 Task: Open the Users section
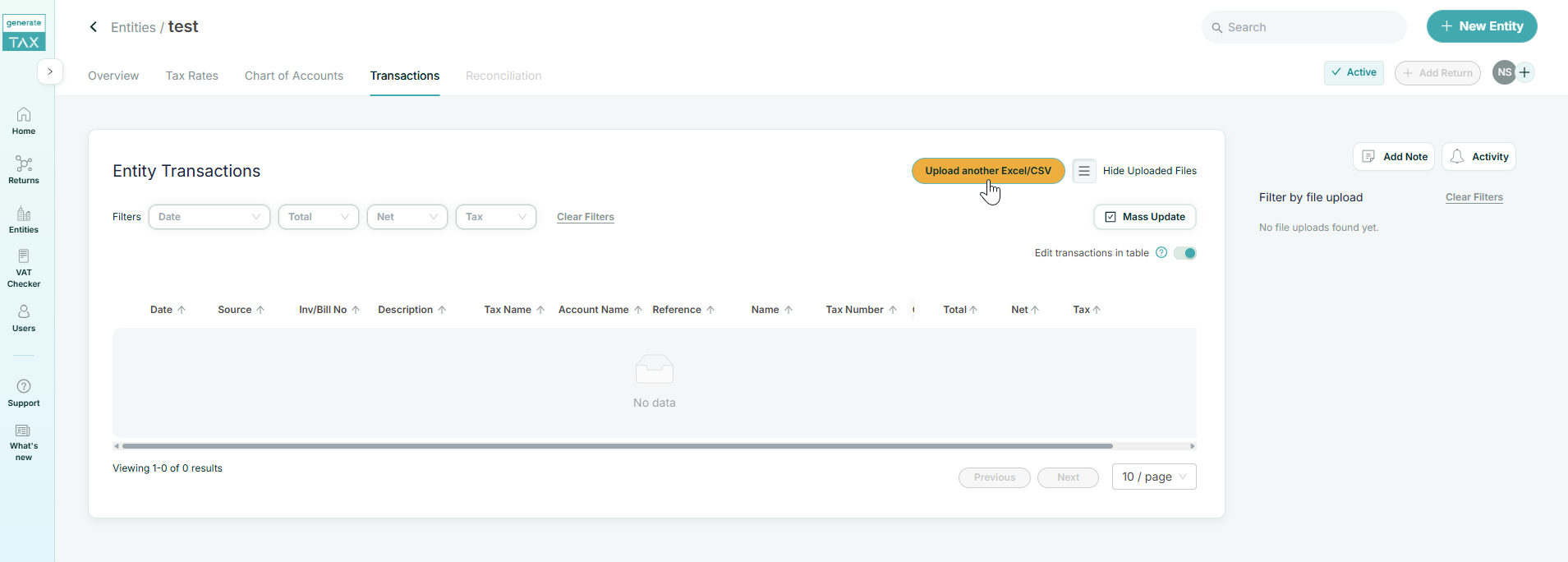[x=24, y=318]
